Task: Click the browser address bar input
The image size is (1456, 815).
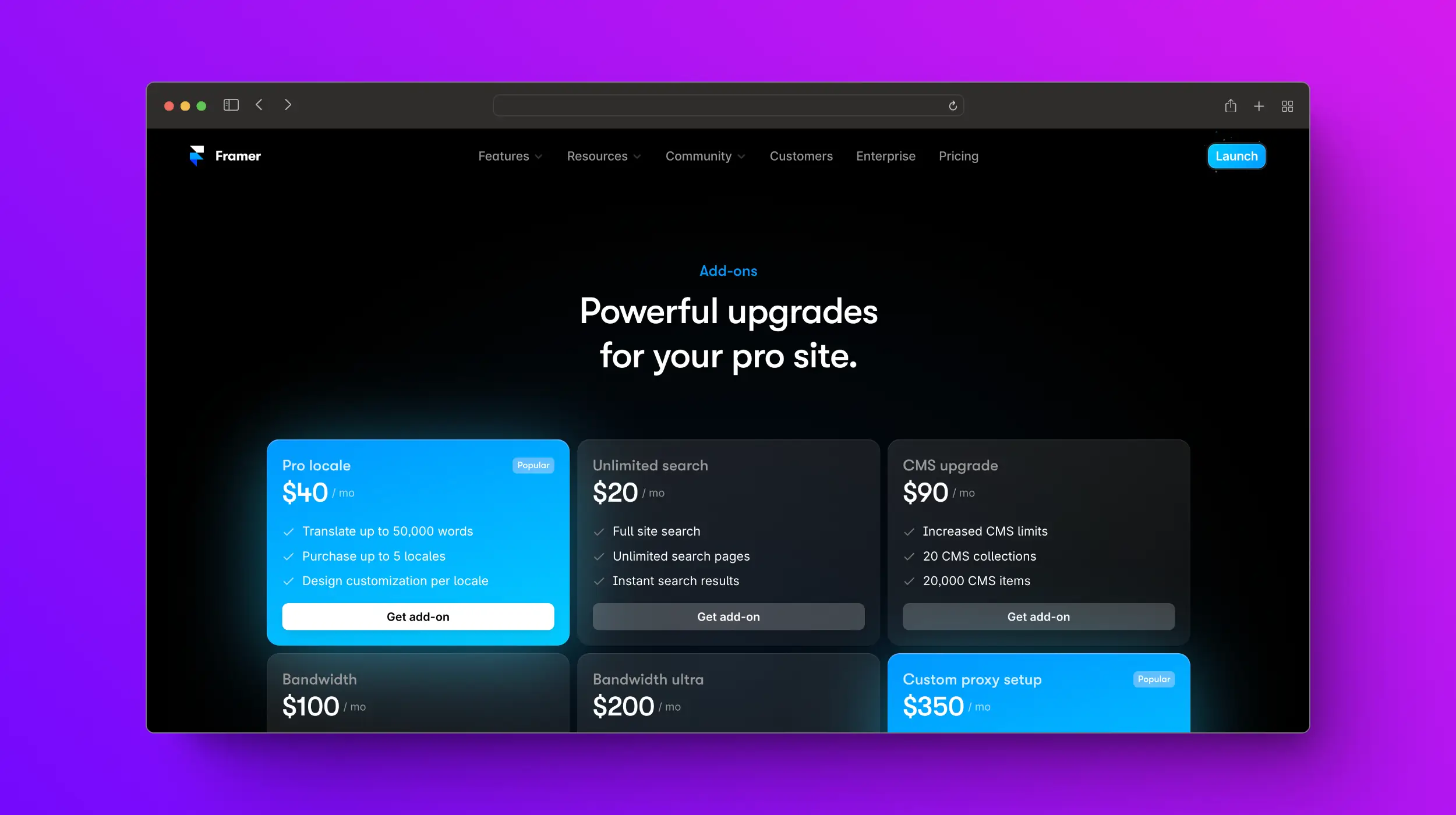Action: coord(728,105)
